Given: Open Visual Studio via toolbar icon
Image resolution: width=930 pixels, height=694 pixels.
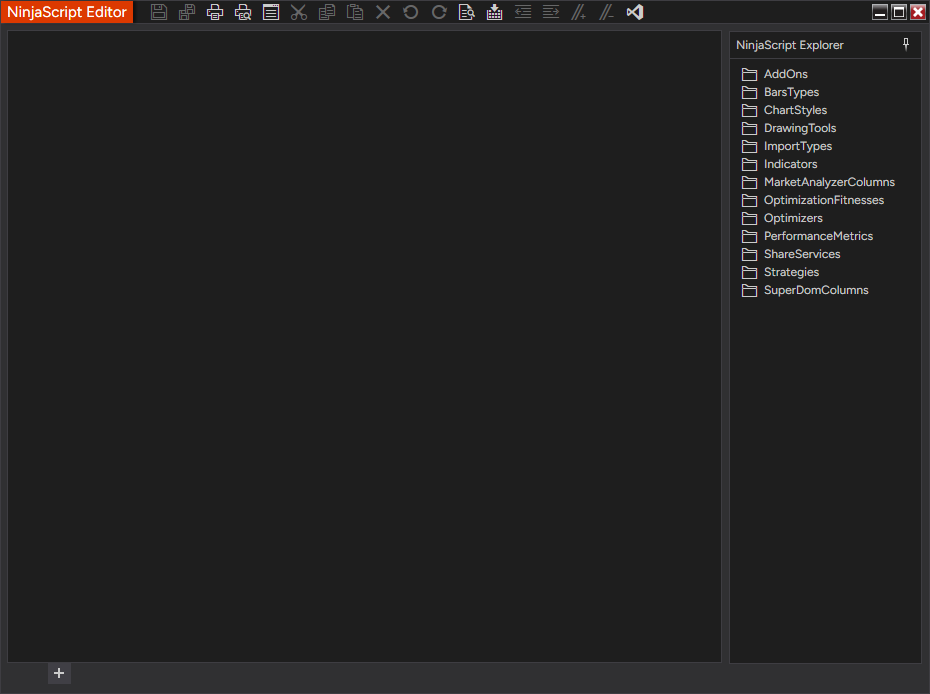Looking at the screenshot, I should 635,12.
